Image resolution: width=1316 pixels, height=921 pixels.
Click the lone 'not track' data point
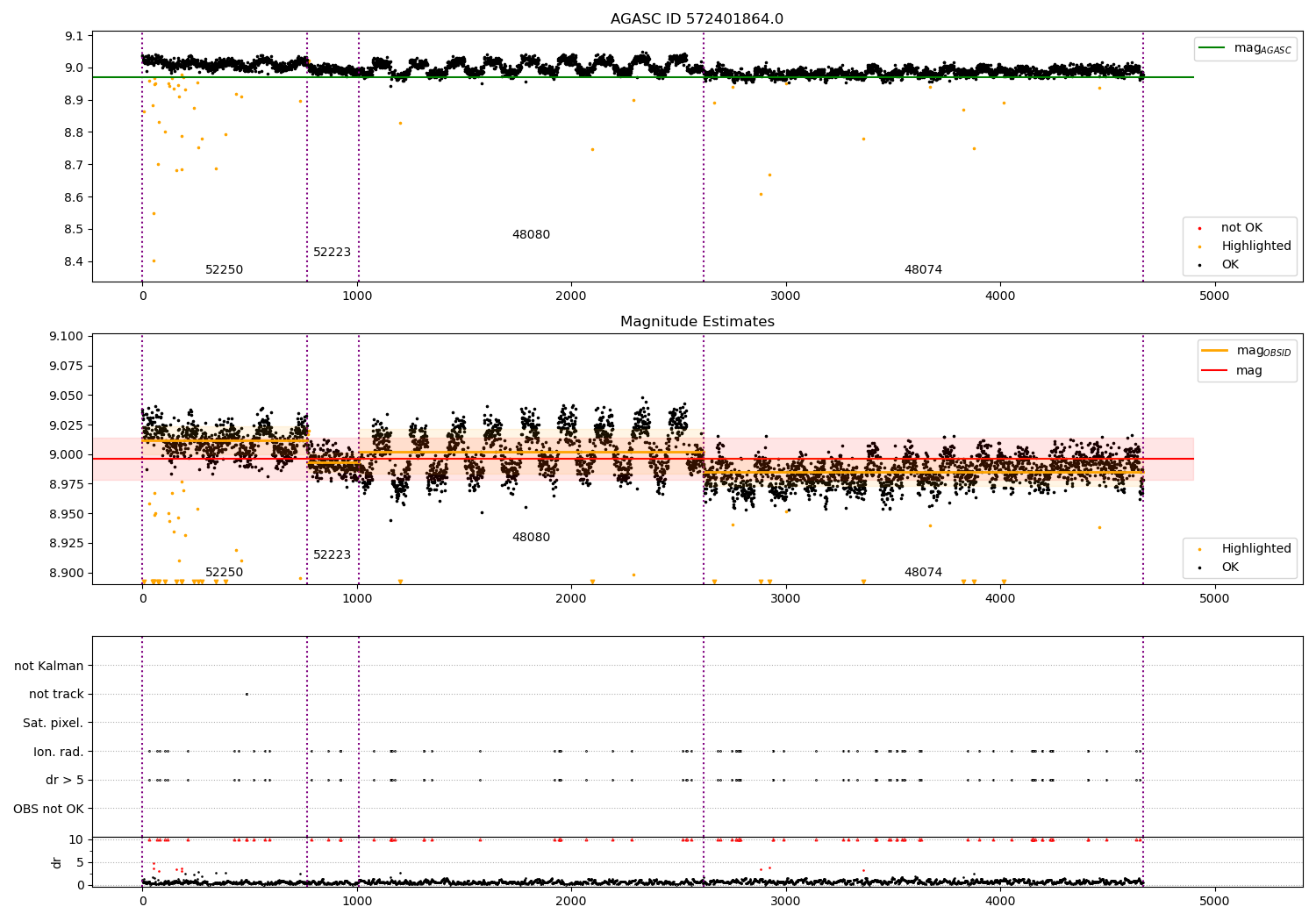coord(247,694)
